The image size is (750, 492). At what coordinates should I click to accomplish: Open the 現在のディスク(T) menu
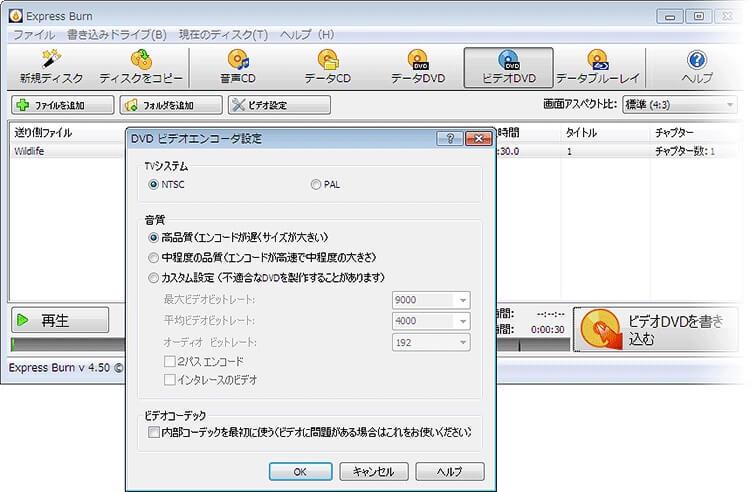[223, 34]
